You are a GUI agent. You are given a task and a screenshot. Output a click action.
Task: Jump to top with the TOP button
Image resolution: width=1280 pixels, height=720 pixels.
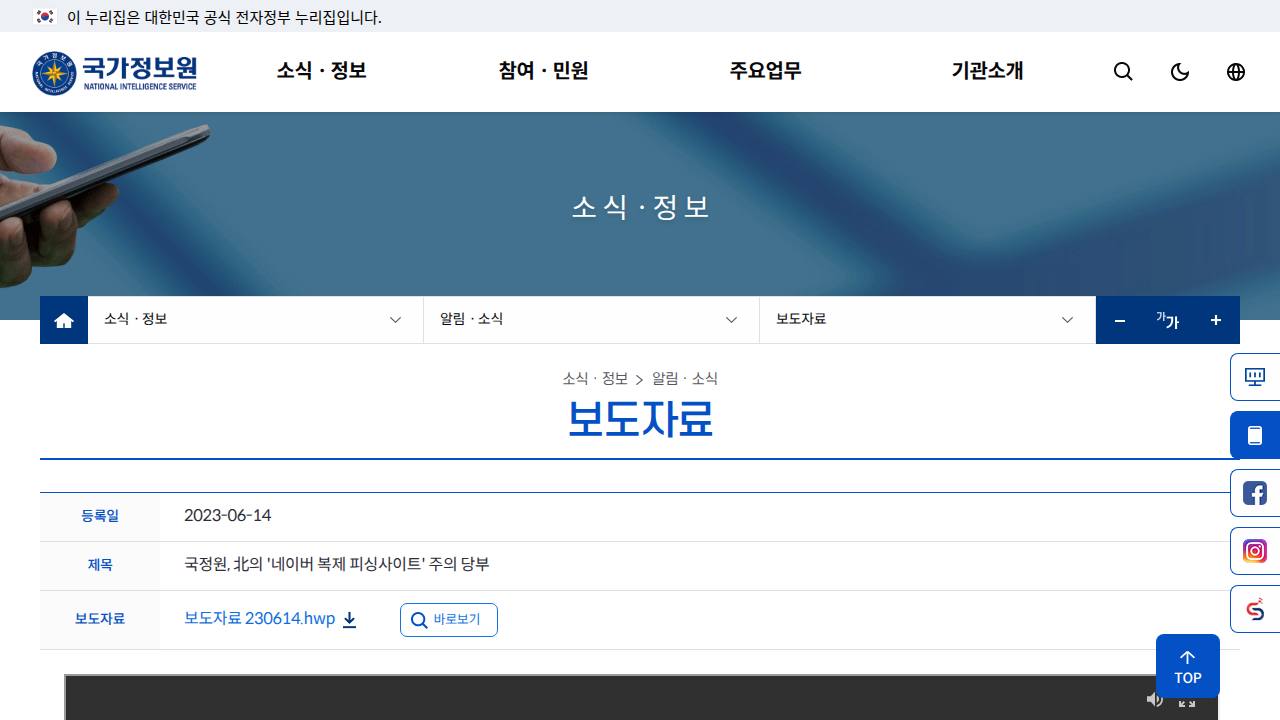[1188, 666]
